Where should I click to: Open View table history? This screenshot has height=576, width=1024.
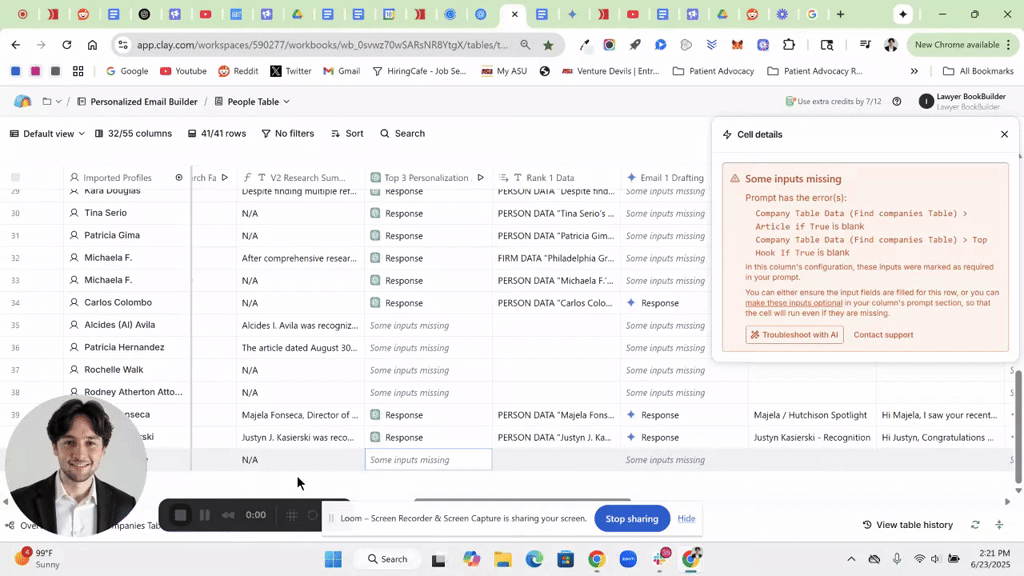pos(907,525)
